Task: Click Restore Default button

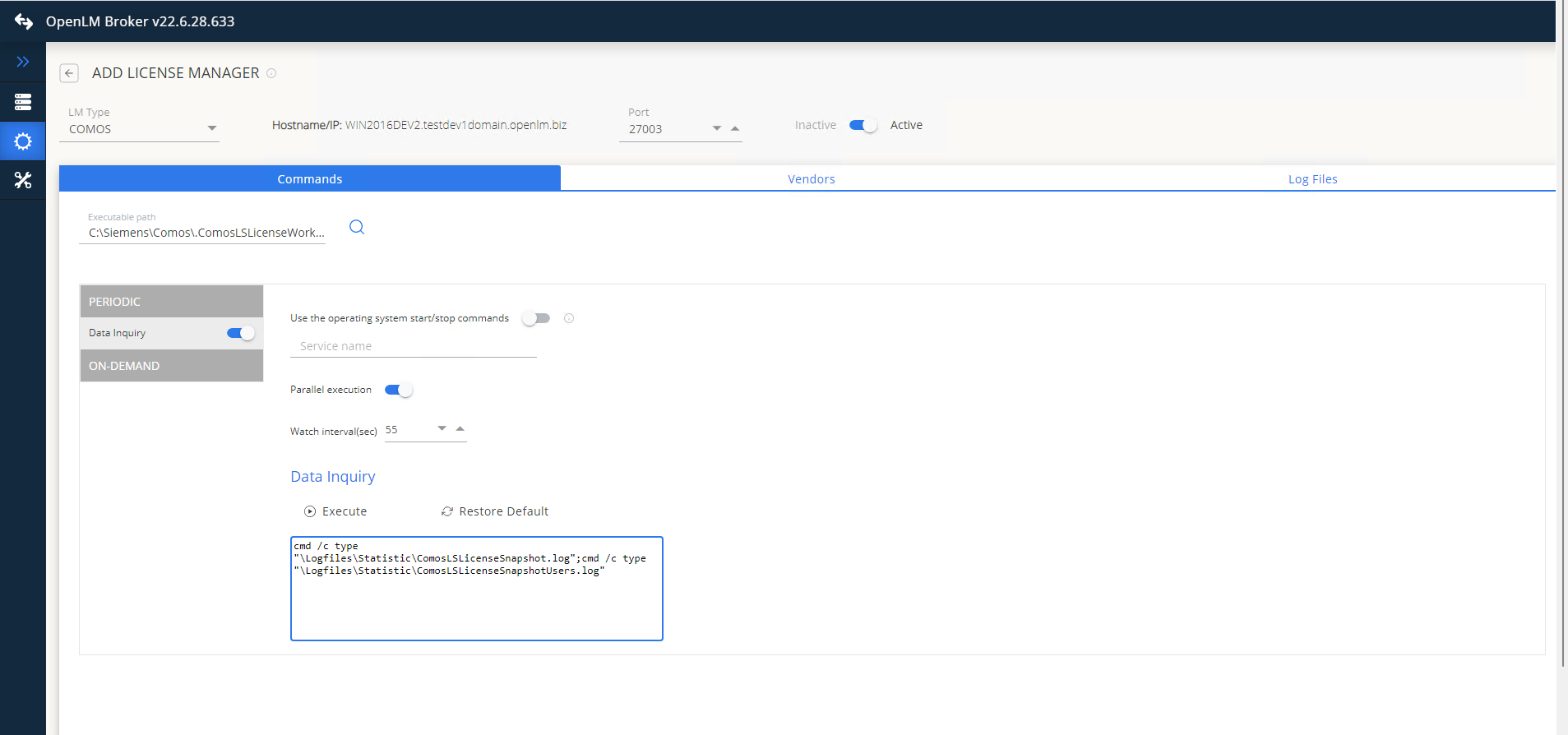Action: 495,511
